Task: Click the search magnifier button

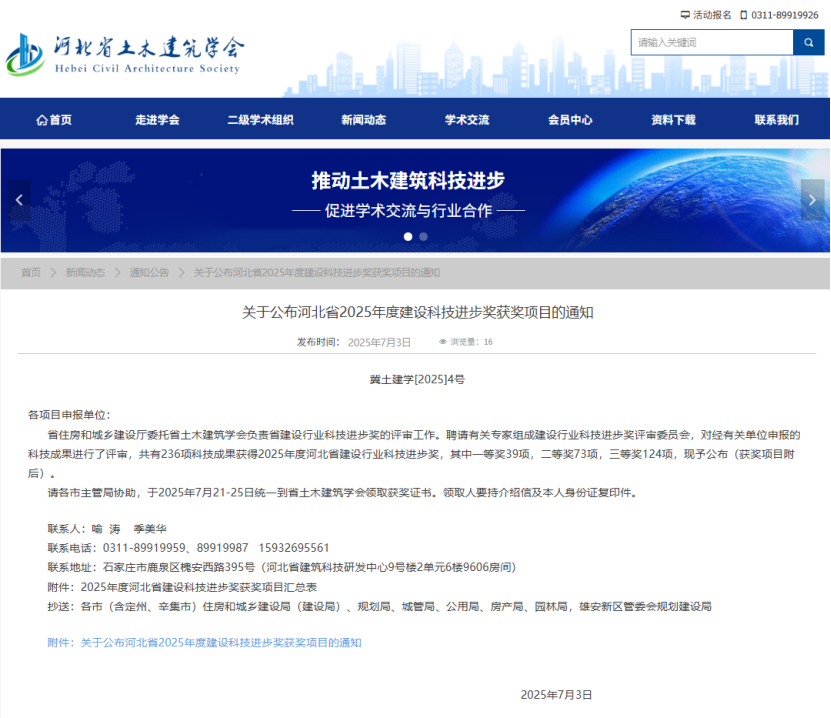Action: 808,42
